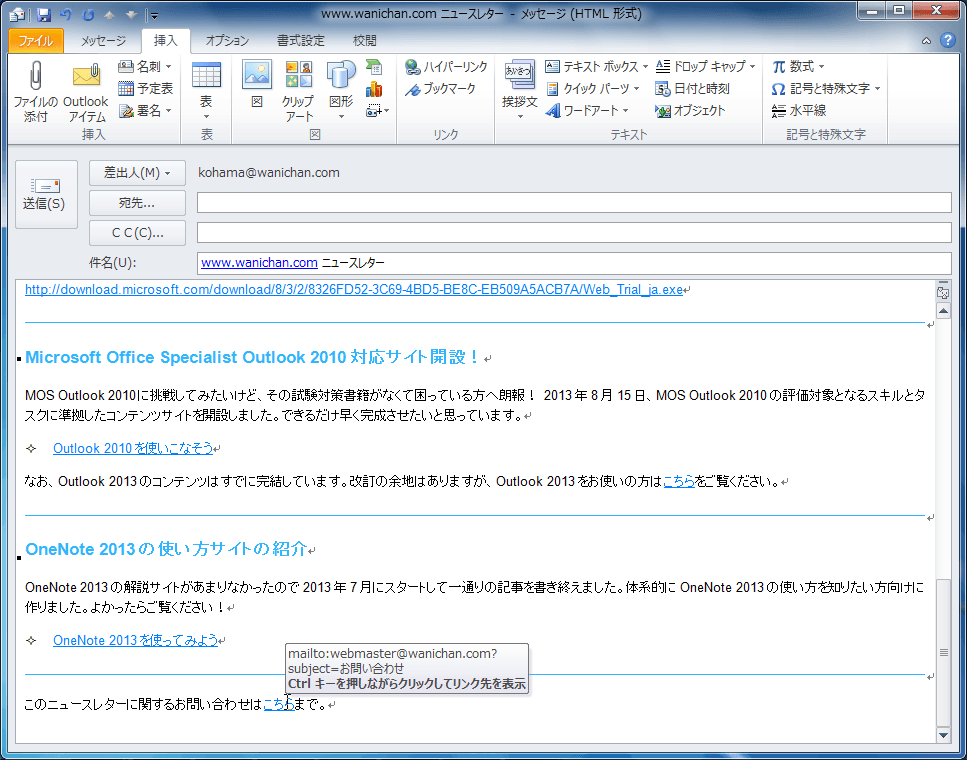Click the Redo icon in title bar
Image resolution: width=967 pixels, height=760 pixels.
[x=89, y=14]
